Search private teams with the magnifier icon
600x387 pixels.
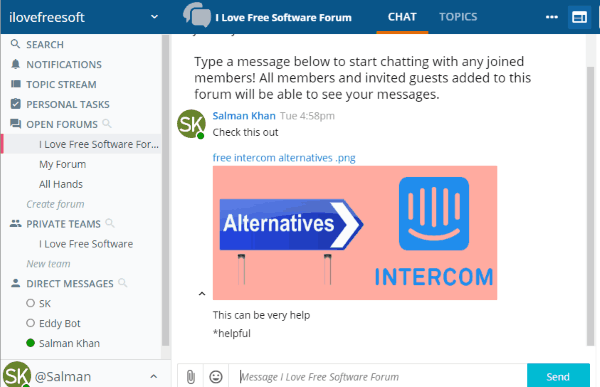110,223
